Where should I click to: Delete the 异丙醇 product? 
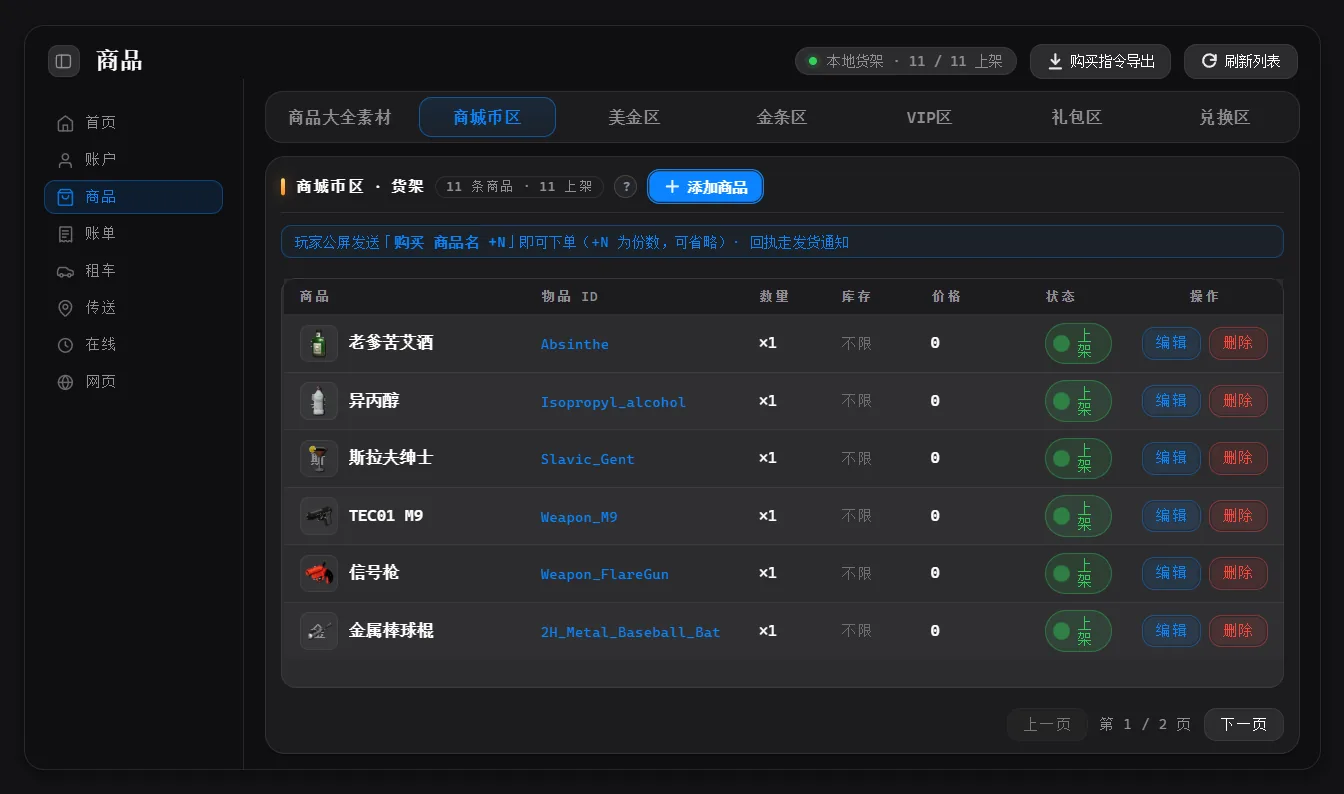pyautogui.click(x=1238, y=401)
